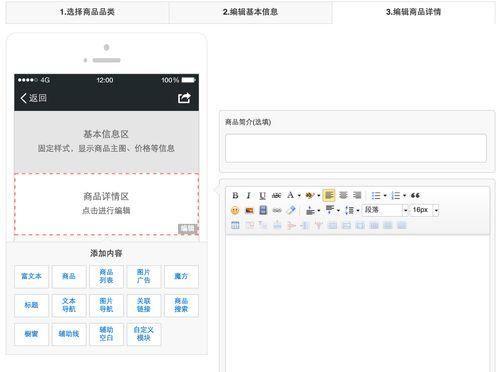Viewport: 500px width, 372px height.
Task: Switch to step 1.选择商品品类
Action: tap(87, 12)
